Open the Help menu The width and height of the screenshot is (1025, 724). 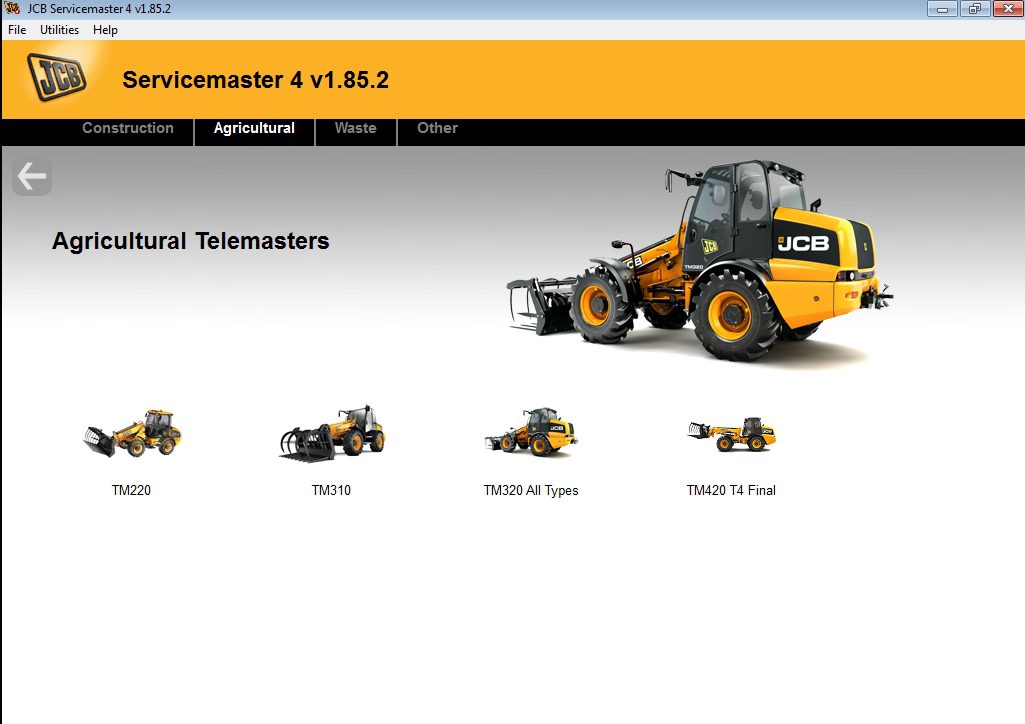click(x=104, y=30)
